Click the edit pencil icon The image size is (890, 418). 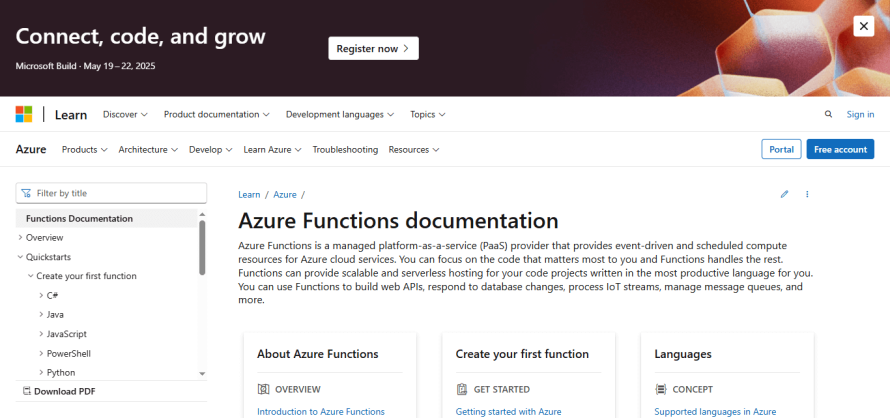[x=784, y=194]
